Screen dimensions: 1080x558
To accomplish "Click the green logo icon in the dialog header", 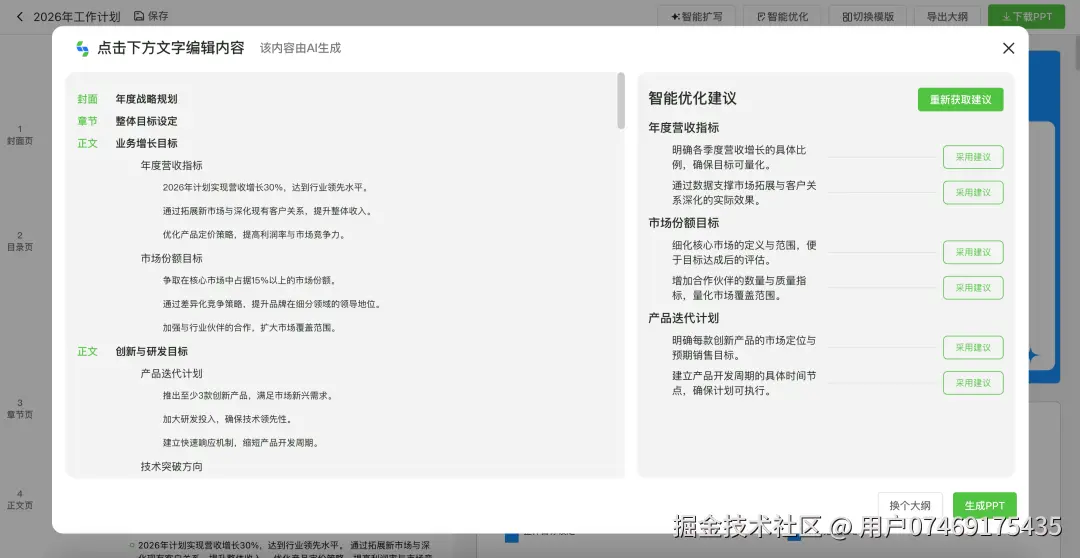I will coord(83,48).
